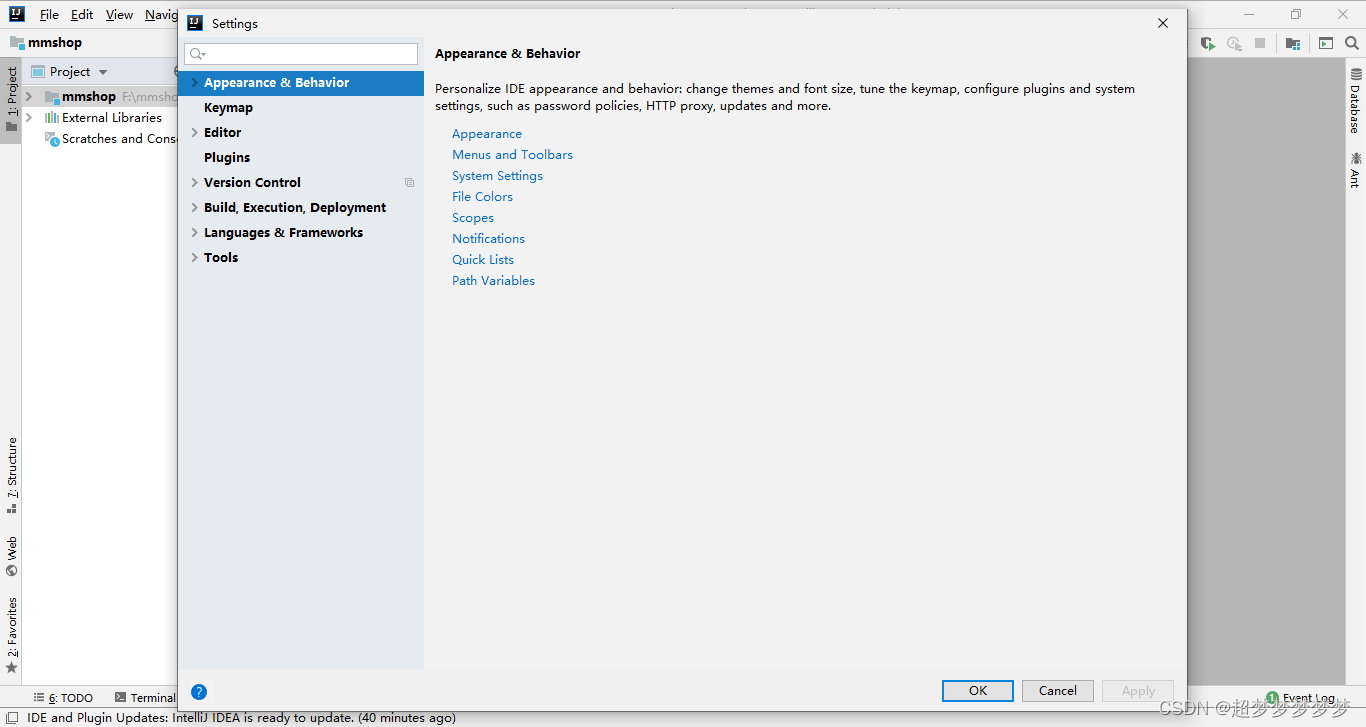Open the Ant tool window tab
This screenshot has width=1366, height=727.
[x=1356, y=170]
